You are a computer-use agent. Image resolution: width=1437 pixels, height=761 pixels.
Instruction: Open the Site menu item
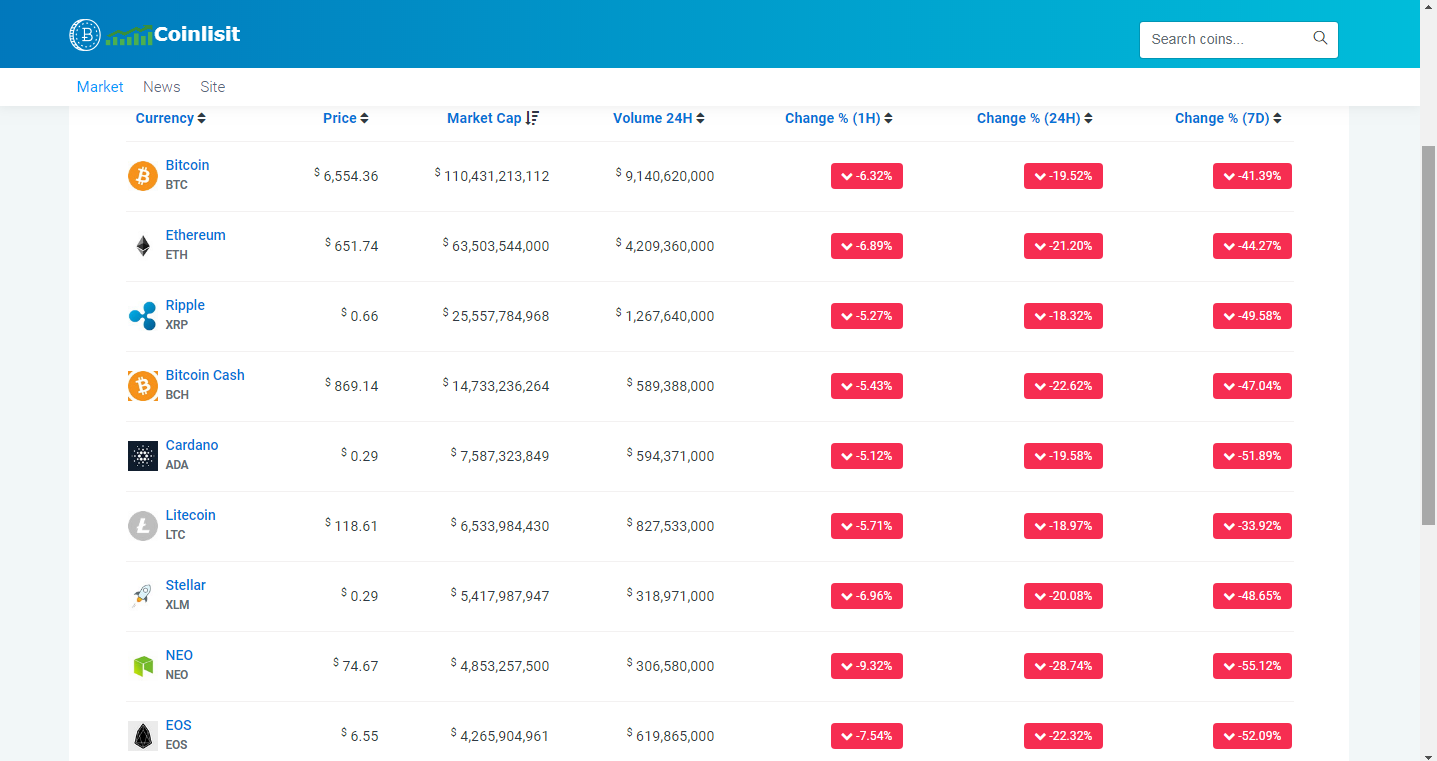213,87
